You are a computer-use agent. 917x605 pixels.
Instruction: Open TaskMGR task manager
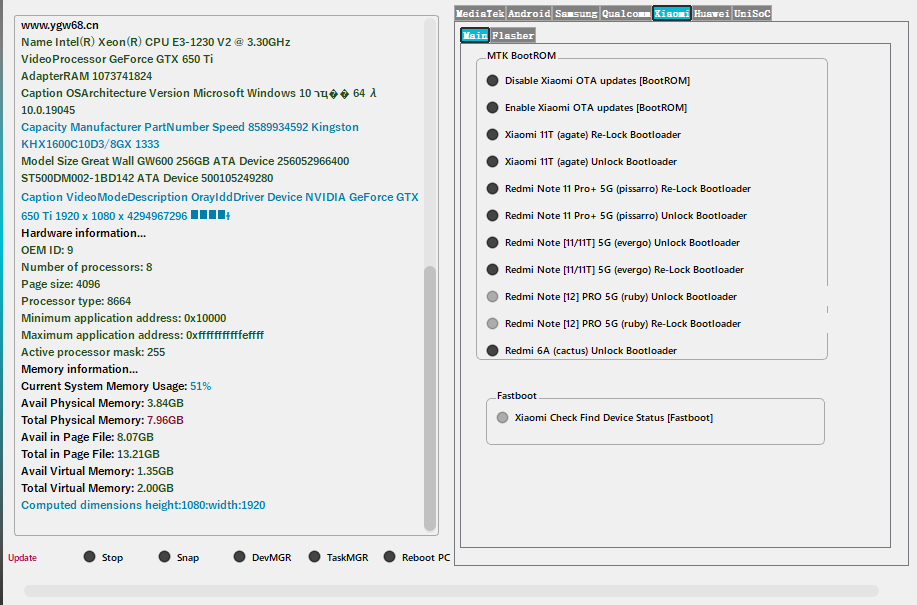pos(339,557)
